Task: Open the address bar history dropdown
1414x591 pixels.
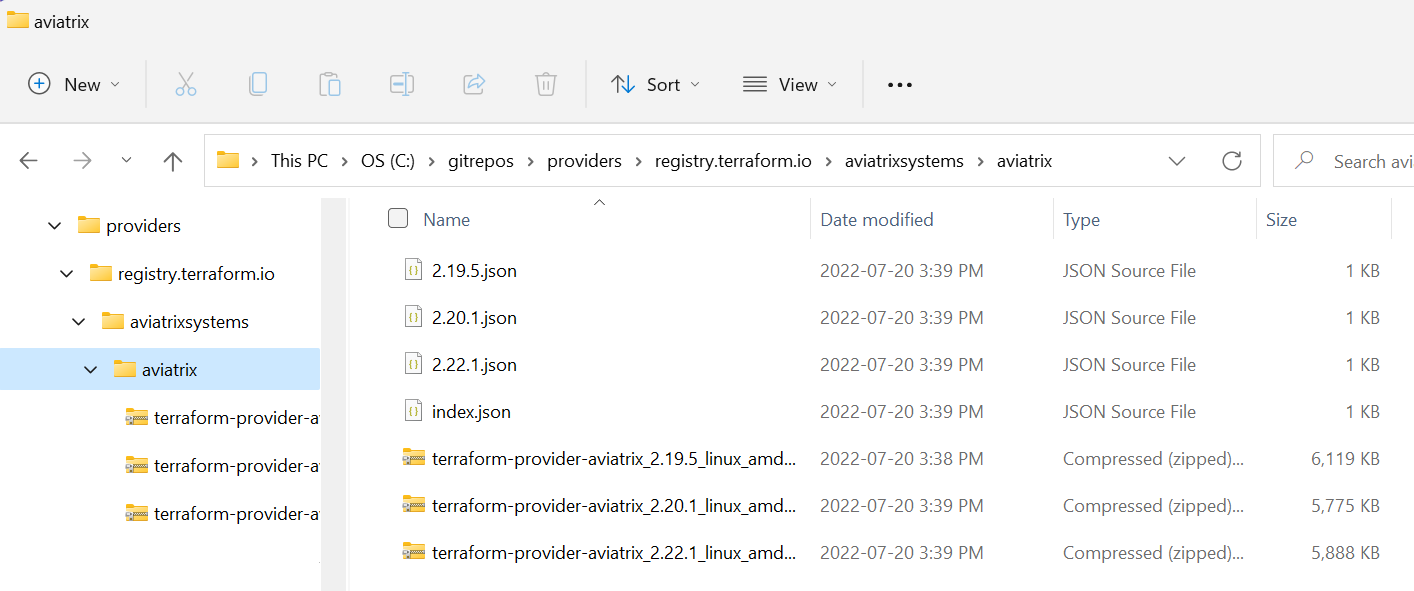Action: click(x=1177, y=160)
